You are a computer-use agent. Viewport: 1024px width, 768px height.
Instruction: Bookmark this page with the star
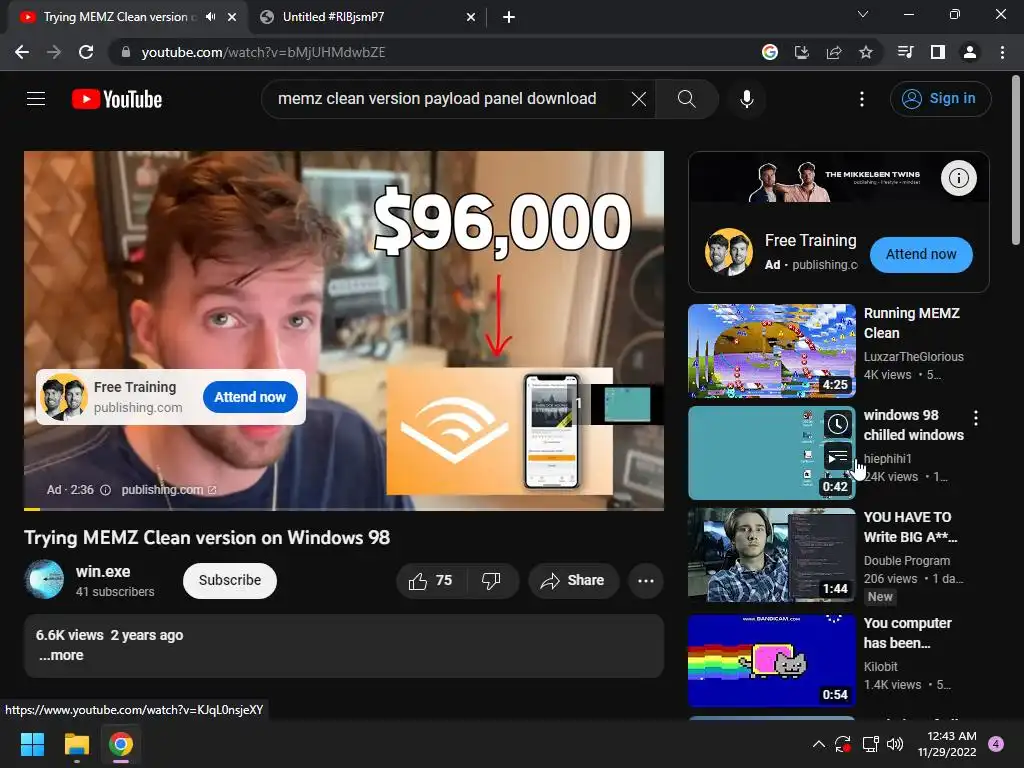pos(865,52)
